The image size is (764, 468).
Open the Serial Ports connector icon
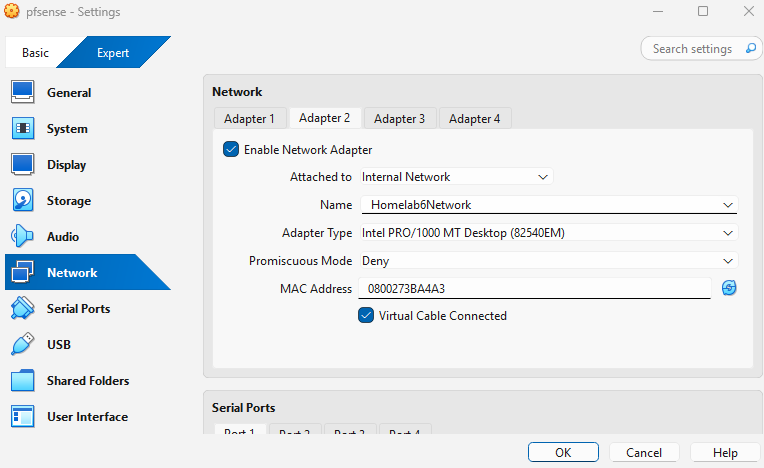22,308
